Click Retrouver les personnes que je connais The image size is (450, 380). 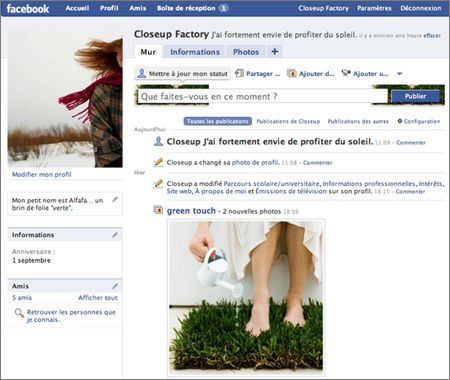coord(71,316)
